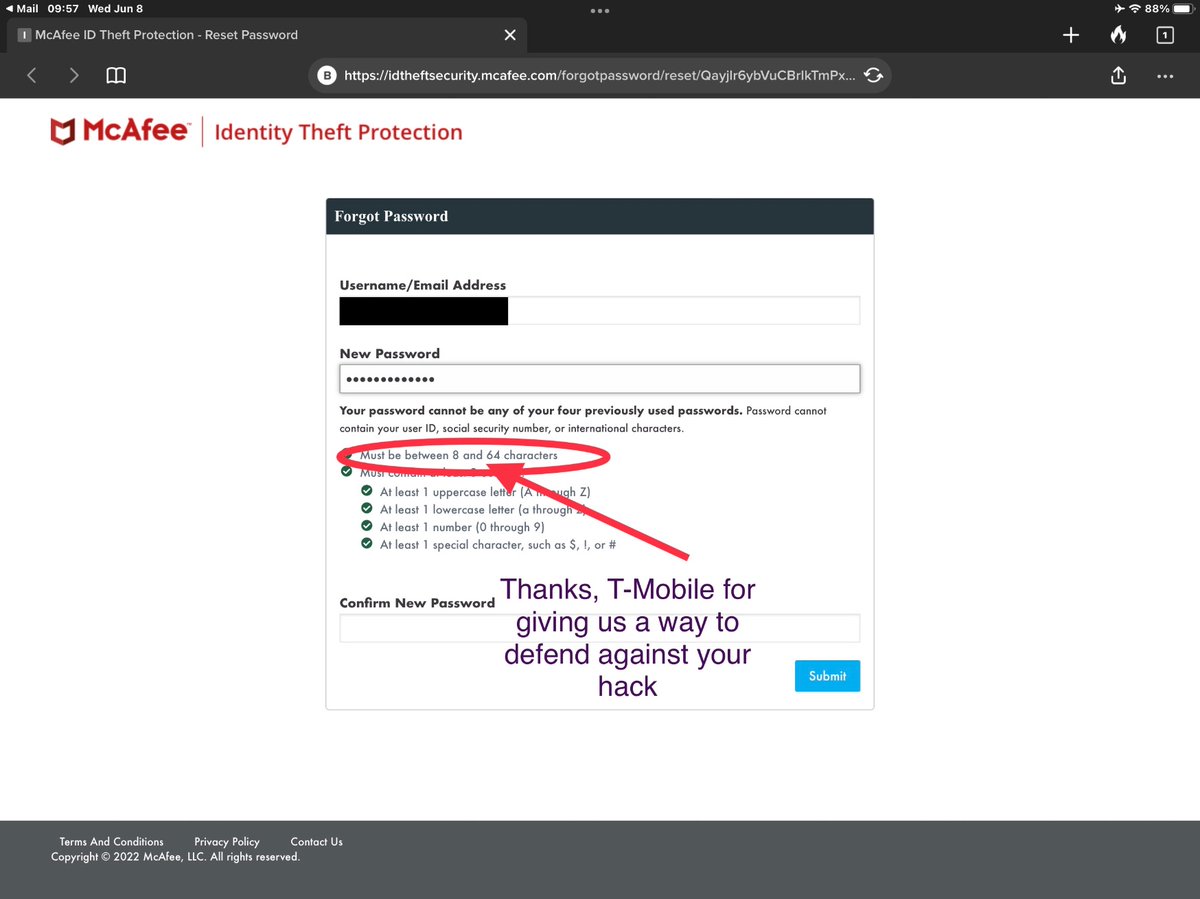Open the share sheet icon
The image size is (1200, 899).
pyautogui.click(x=1119, y=75)
